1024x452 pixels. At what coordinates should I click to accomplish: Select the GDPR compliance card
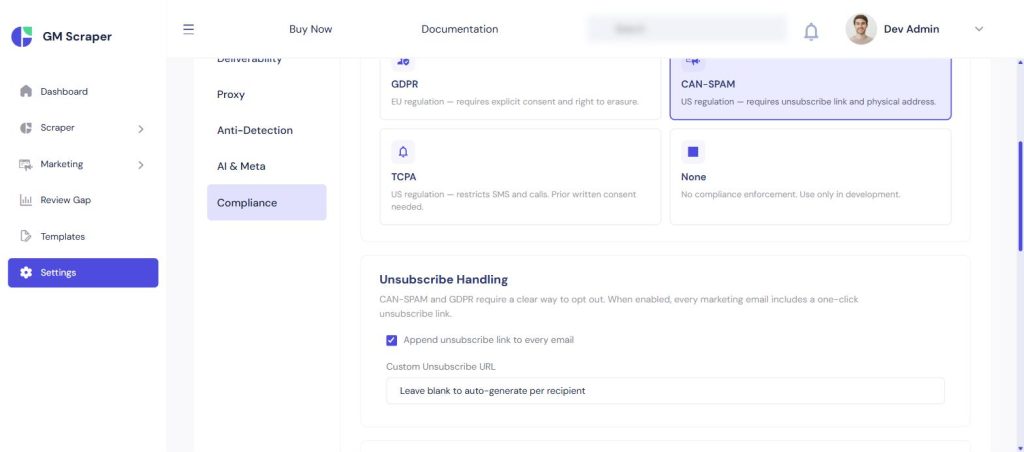click(520, 88)
